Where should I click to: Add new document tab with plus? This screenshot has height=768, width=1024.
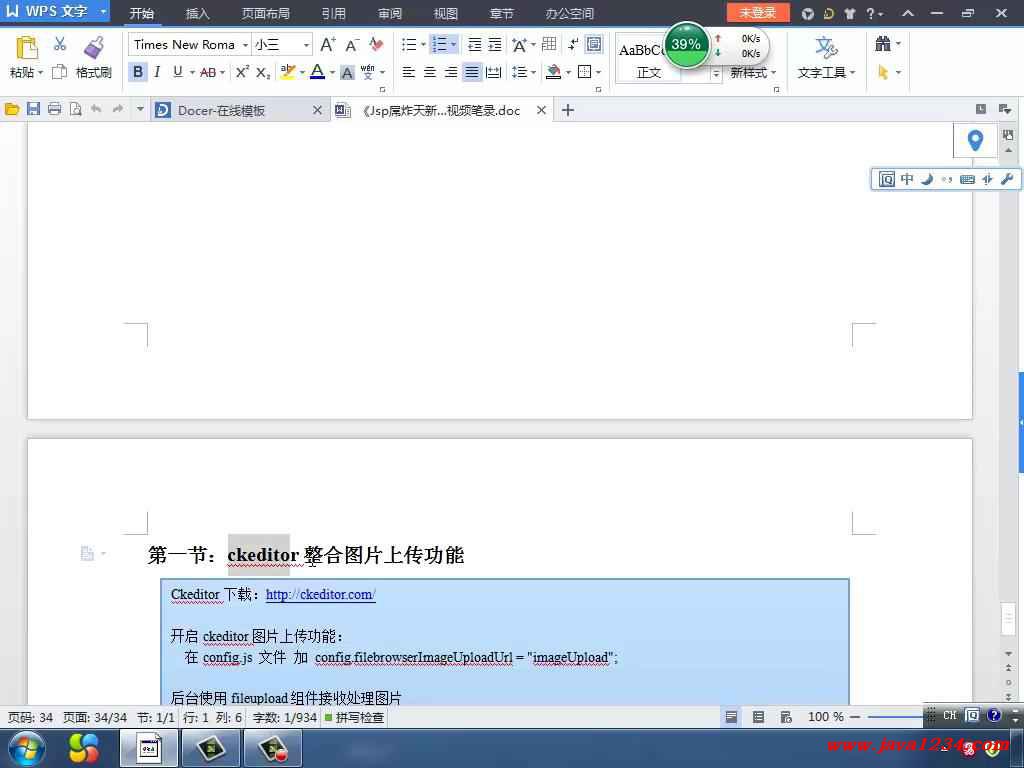pos(568,110)
